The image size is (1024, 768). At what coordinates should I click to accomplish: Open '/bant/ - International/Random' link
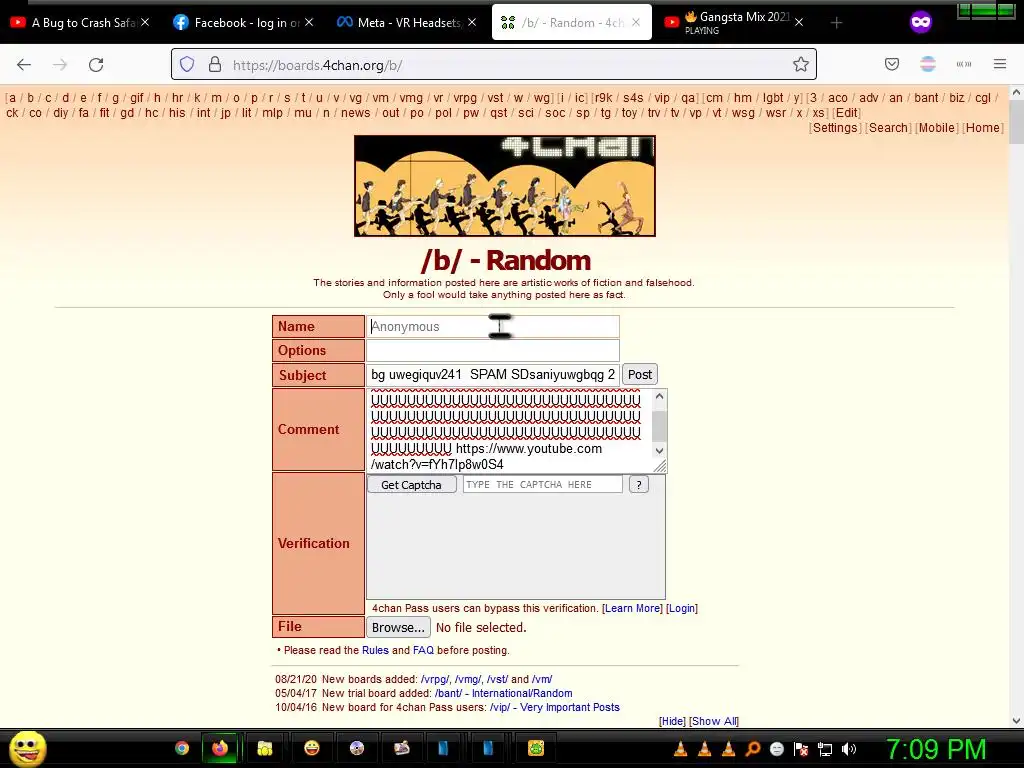click(504, 694)
